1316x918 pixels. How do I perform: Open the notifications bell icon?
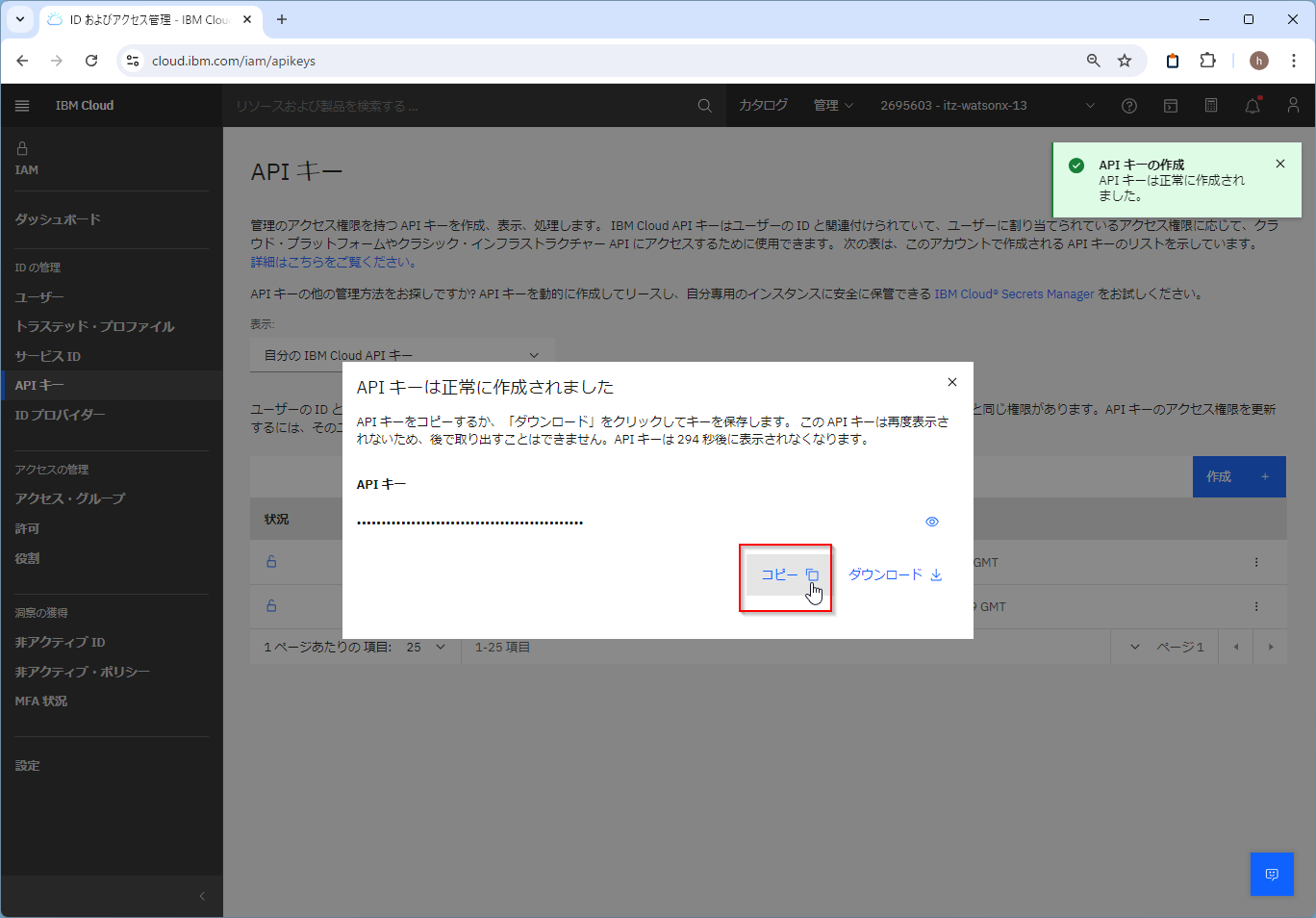[1253, 106]
